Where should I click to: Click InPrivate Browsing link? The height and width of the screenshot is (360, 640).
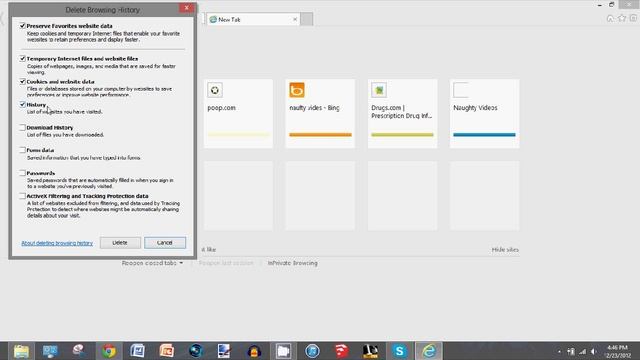(293, 263)
